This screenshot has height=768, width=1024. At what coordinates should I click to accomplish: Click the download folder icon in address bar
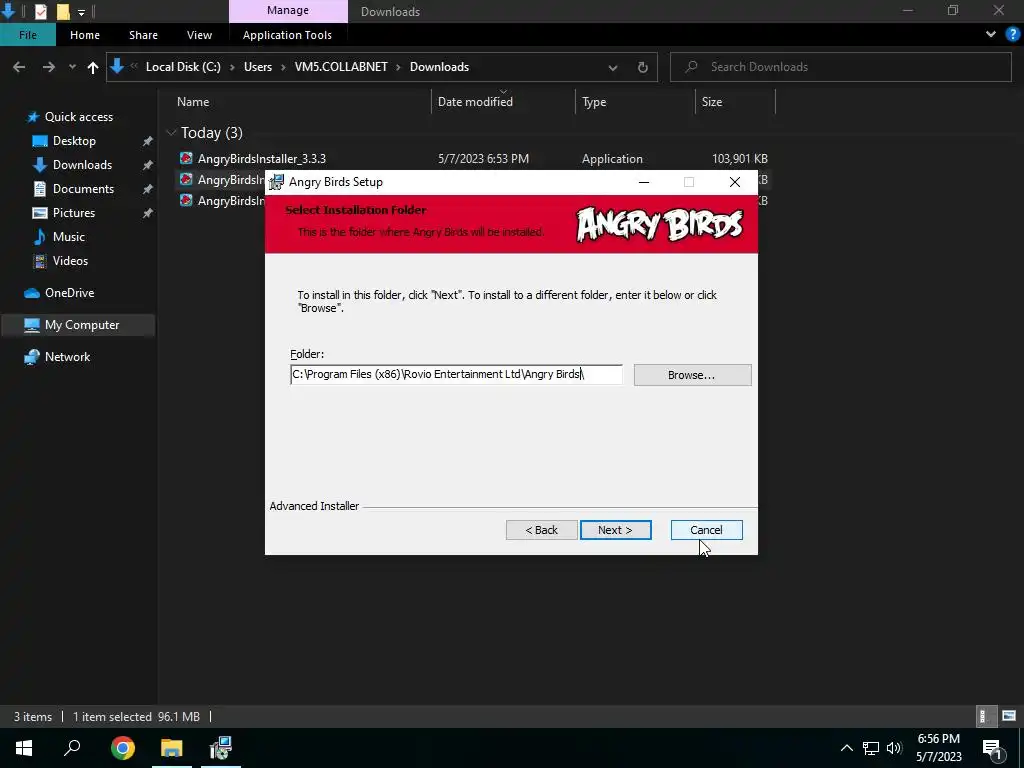click(117, 67)
